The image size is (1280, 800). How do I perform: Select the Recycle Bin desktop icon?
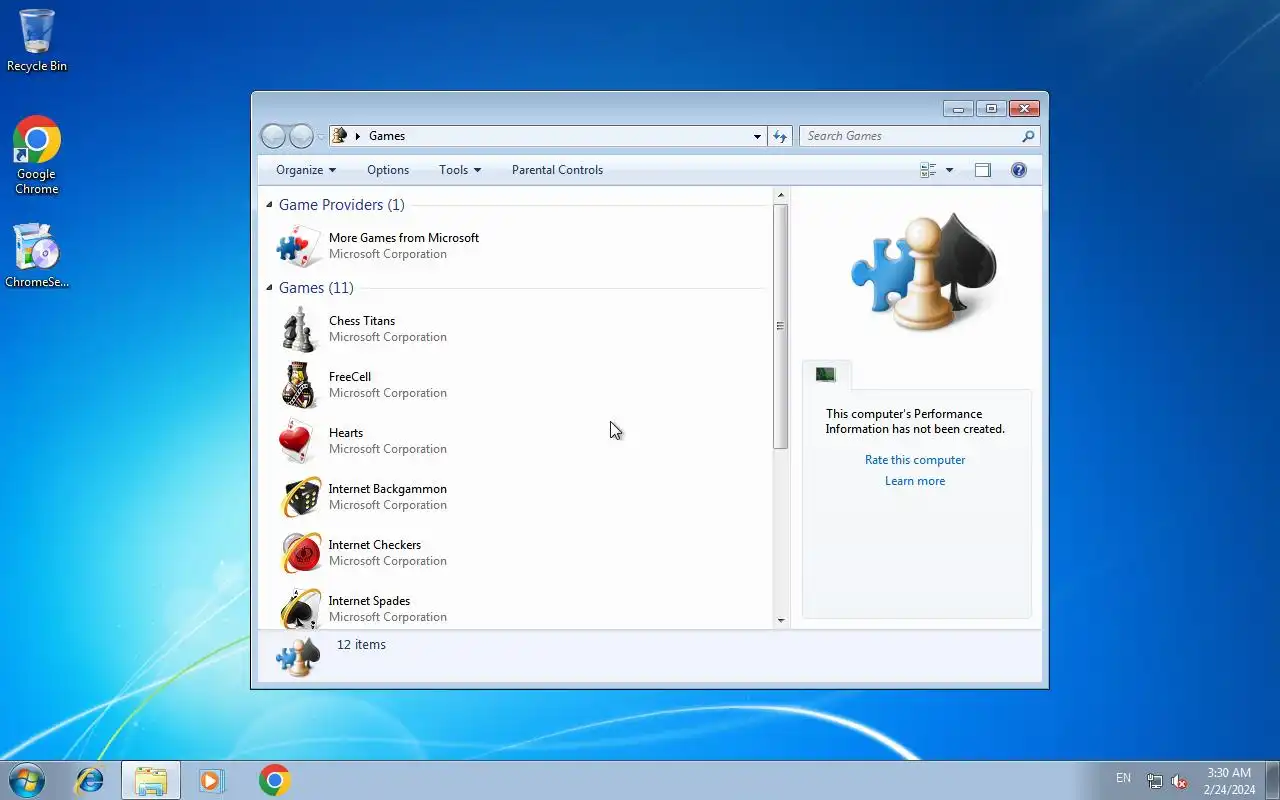pyautogui.click(x=37, y=41)
